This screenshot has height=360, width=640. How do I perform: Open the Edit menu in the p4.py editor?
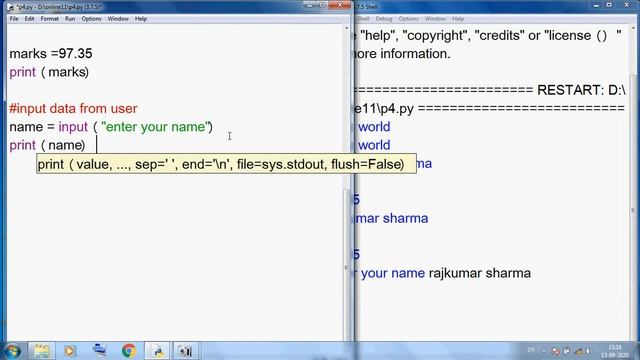29,19
